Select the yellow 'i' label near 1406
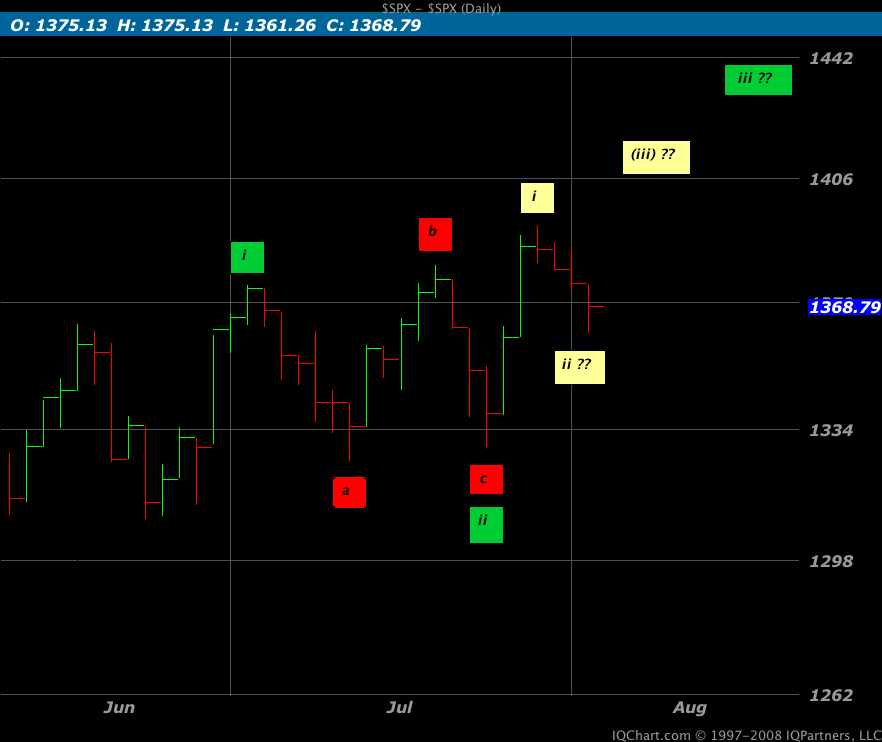882x742 pixels. pyautogui.click(x=537, y=197)
